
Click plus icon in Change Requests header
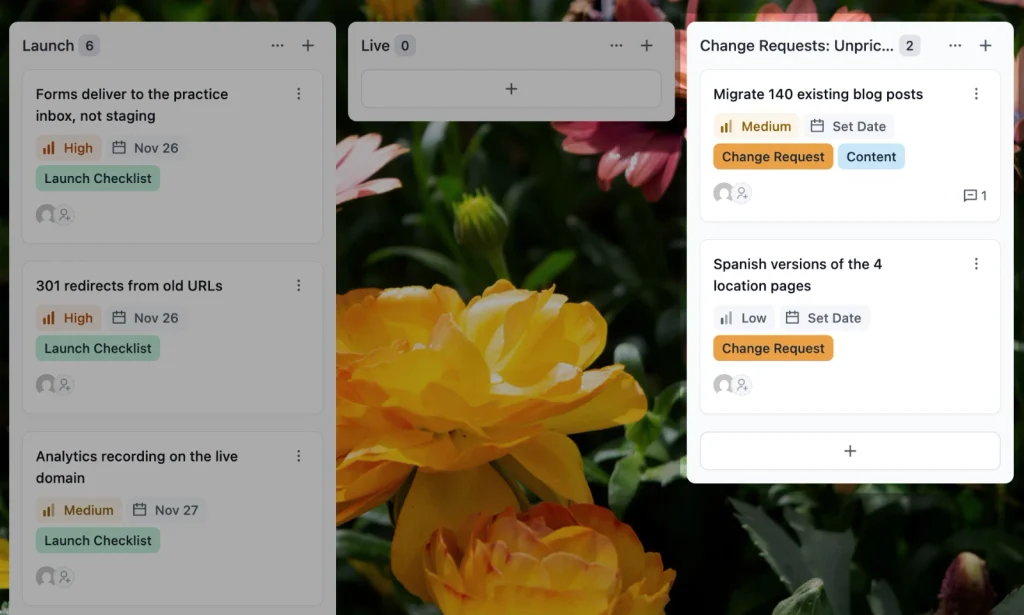click(985, 46)
